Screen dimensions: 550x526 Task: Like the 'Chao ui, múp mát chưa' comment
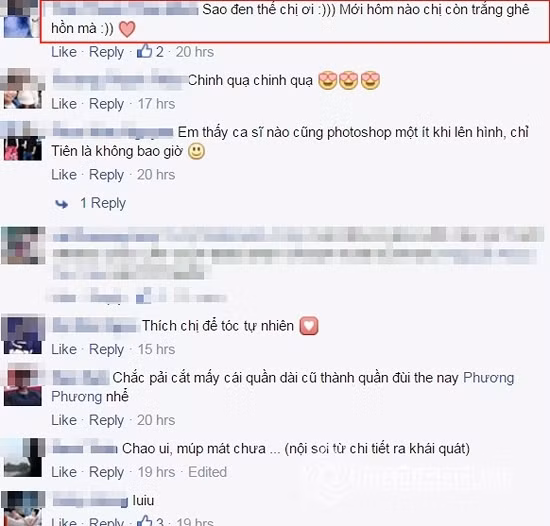(x=64, y=472)
